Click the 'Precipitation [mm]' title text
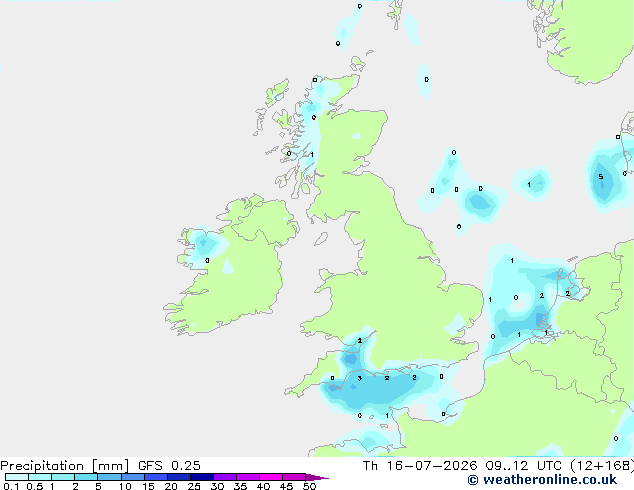634x490 pixels. [64, 466]
